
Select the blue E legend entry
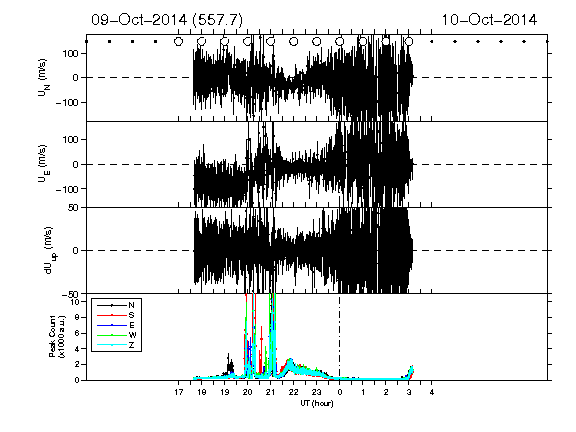click(x=116, y=325)
